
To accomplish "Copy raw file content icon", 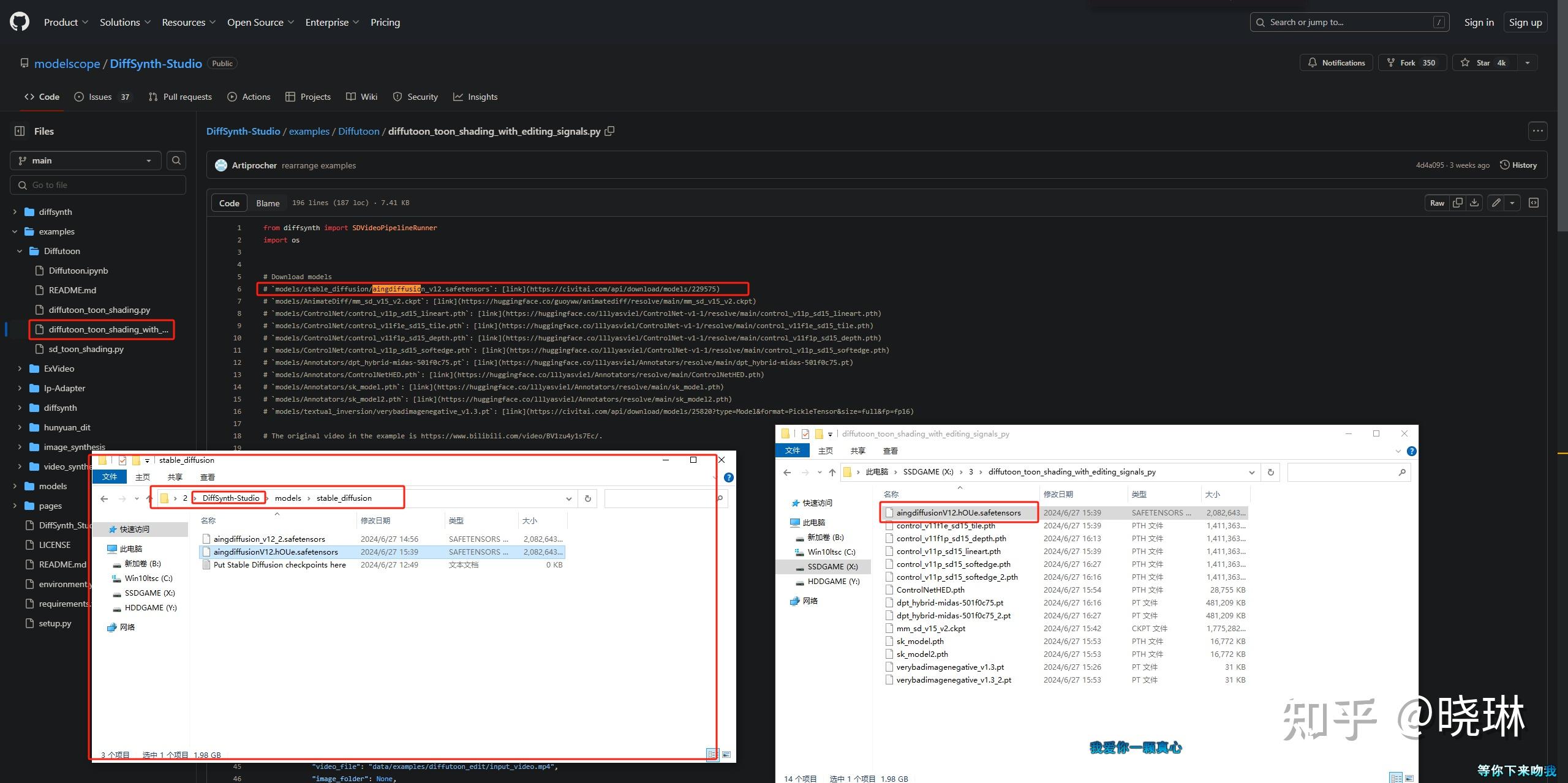I will click(x=1458, y=203).
